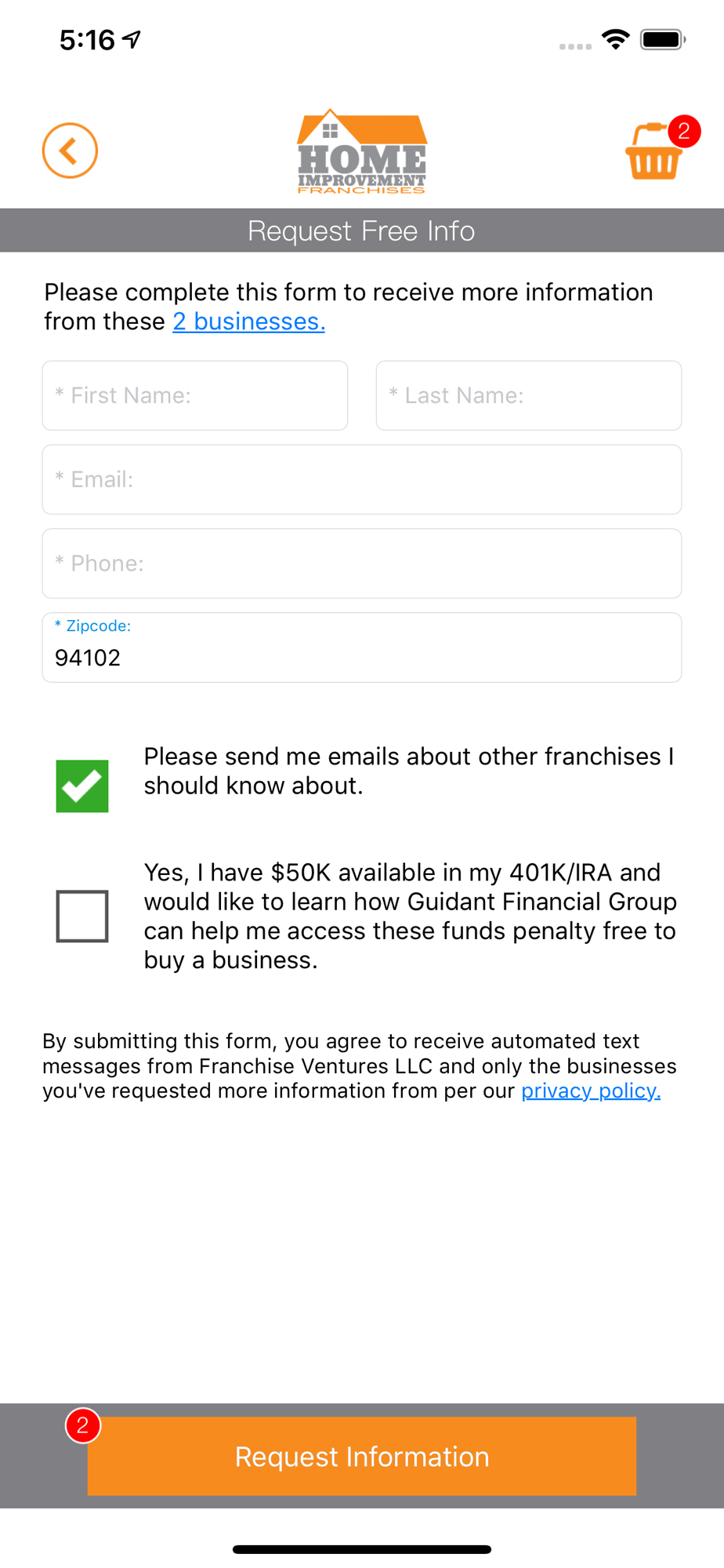This screenshot has width=724, height=1568.
Task: Tap the location arrow by the time
Action: (x=132, y=39)
